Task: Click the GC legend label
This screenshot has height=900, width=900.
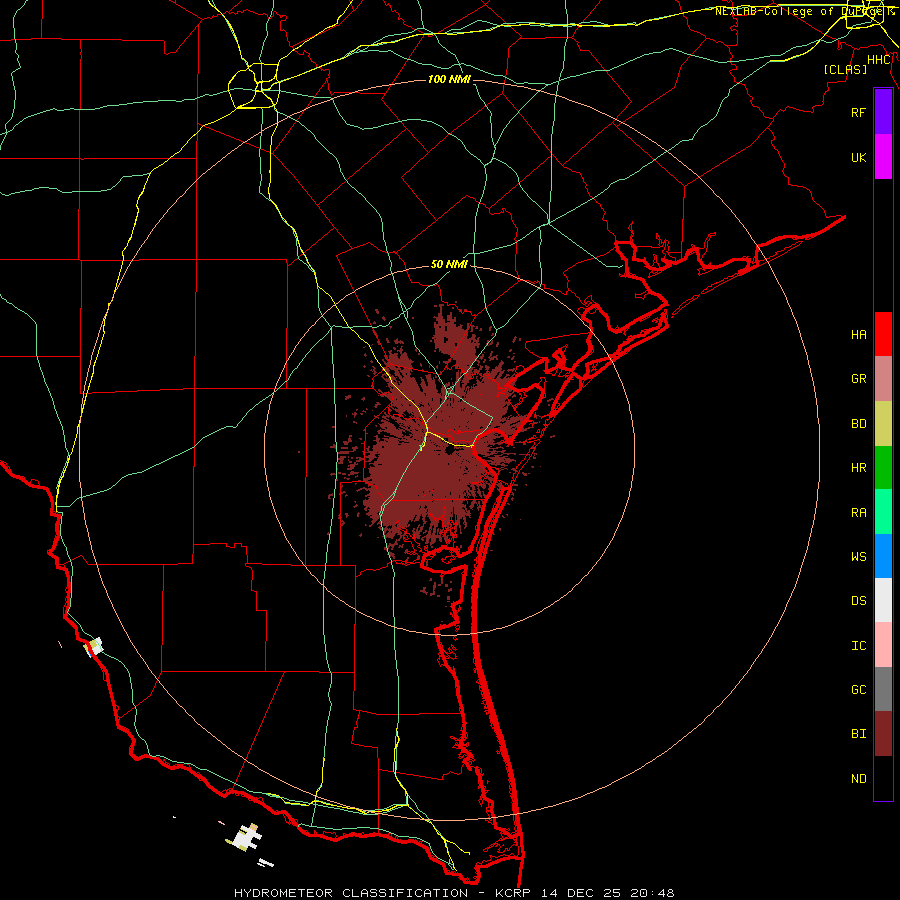Action: pyautogui.click(x=859, y=690)
